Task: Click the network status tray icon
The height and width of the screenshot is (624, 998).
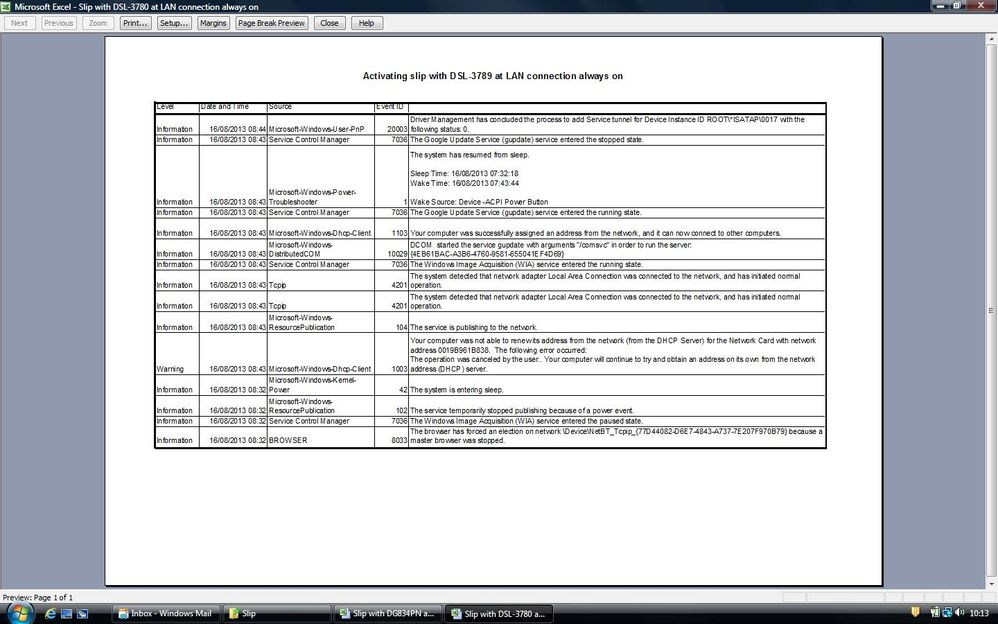Action: 948,613
